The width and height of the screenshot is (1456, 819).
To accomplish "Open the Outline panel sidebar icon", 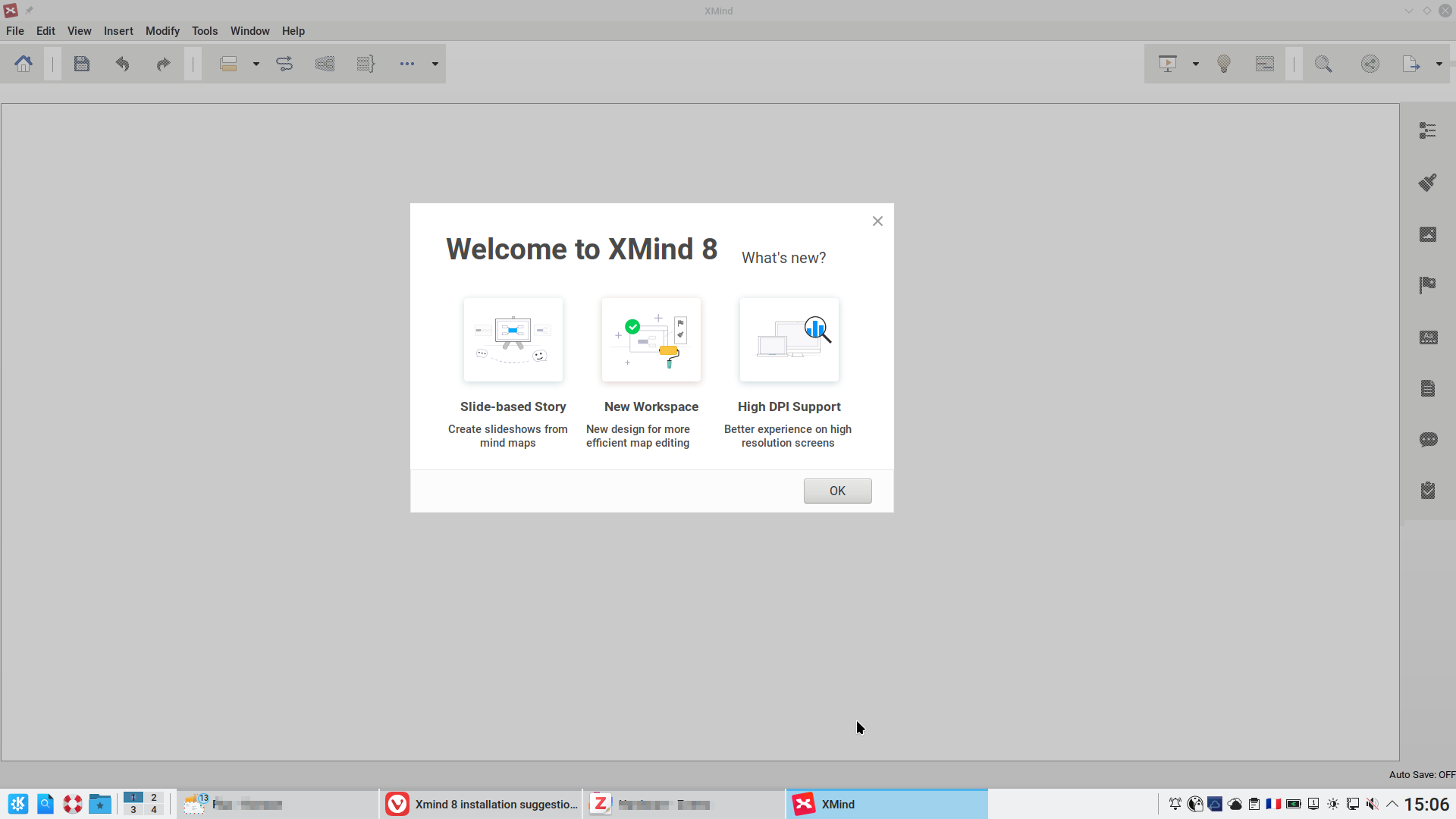I will click(x=1427, y=130).
